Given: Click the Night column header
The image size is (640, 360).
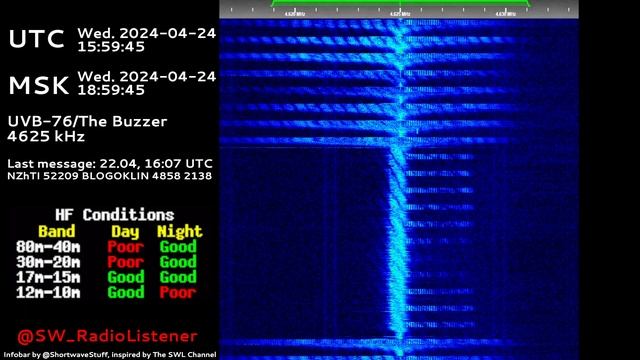Looking at the screenshot, I should point(180,231).
